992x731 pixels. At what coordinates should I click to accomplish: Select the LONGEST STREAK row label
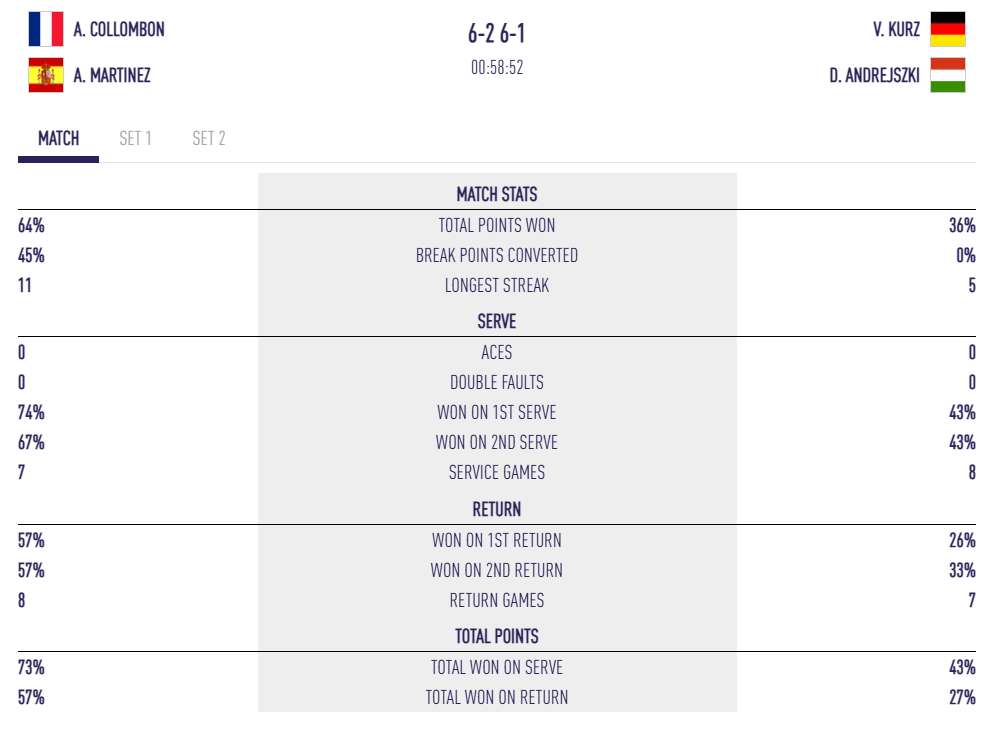pyautogui.click(x=497, y=285)
